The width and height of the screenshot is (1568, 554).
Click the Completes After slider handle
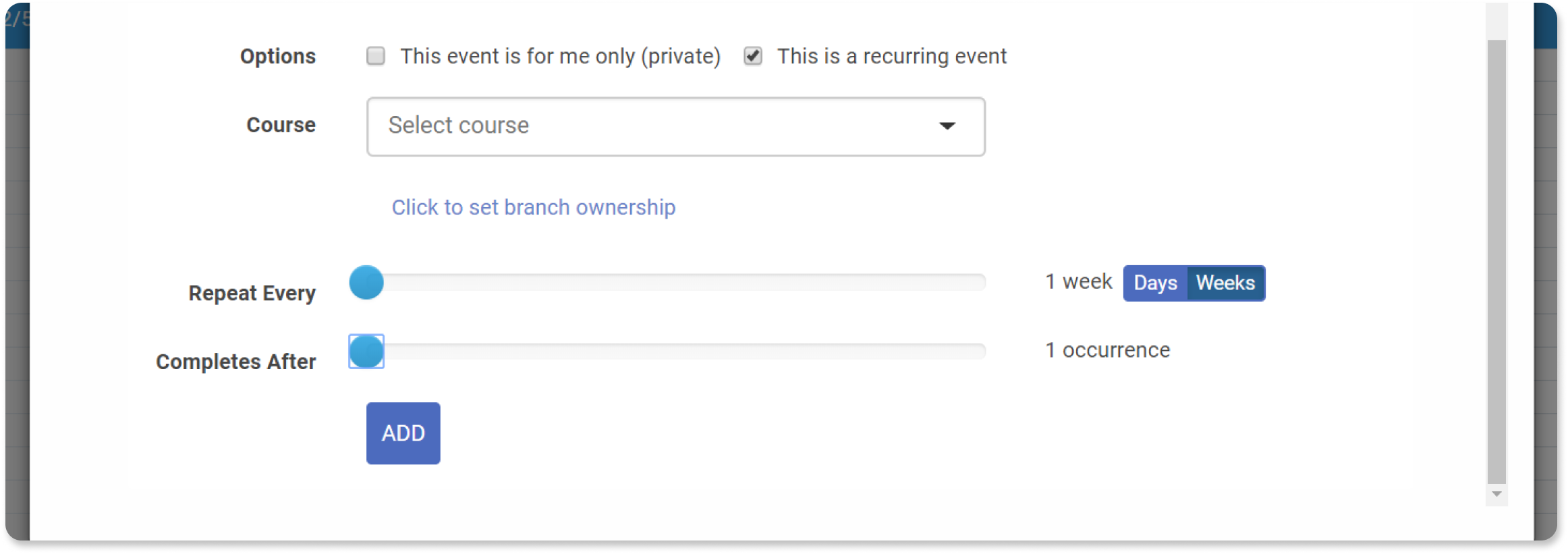click(366, 351)
